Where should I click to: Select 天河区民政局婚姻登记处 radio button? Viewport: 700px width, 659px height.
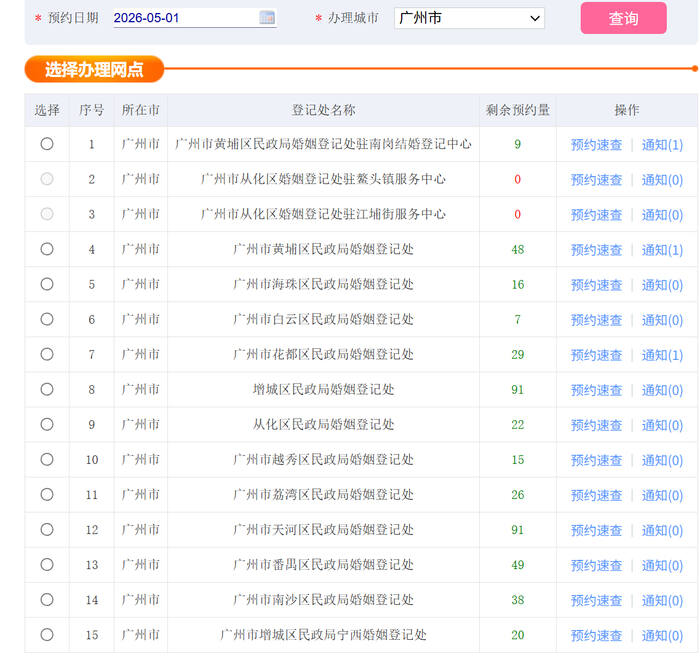click(x=47, y=529)
